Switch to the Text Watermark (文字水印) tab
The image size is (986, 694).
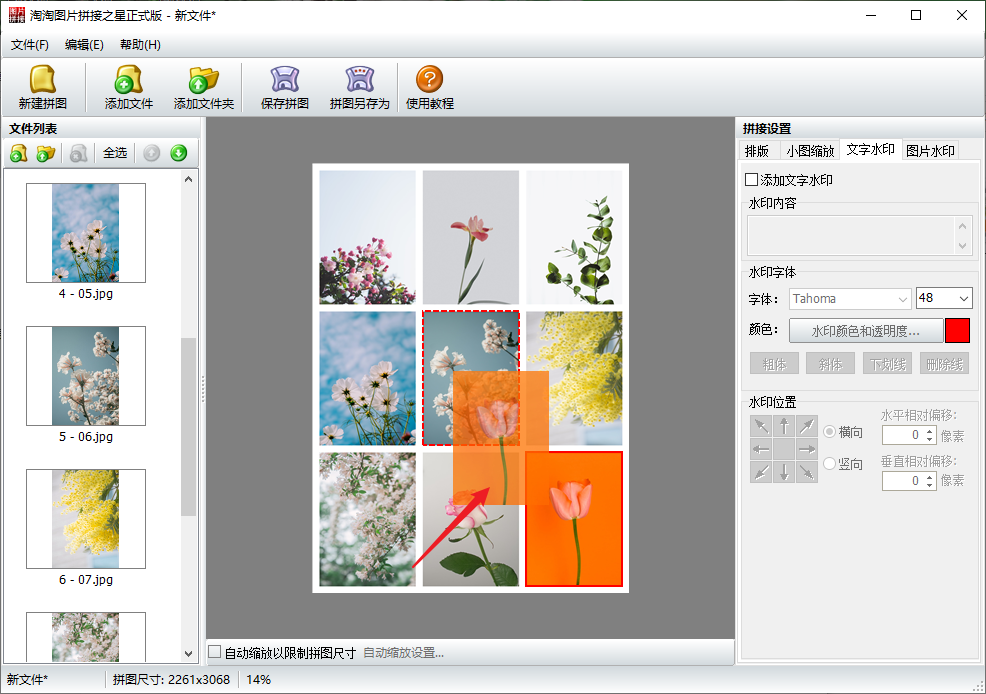[x=870, y=149]
